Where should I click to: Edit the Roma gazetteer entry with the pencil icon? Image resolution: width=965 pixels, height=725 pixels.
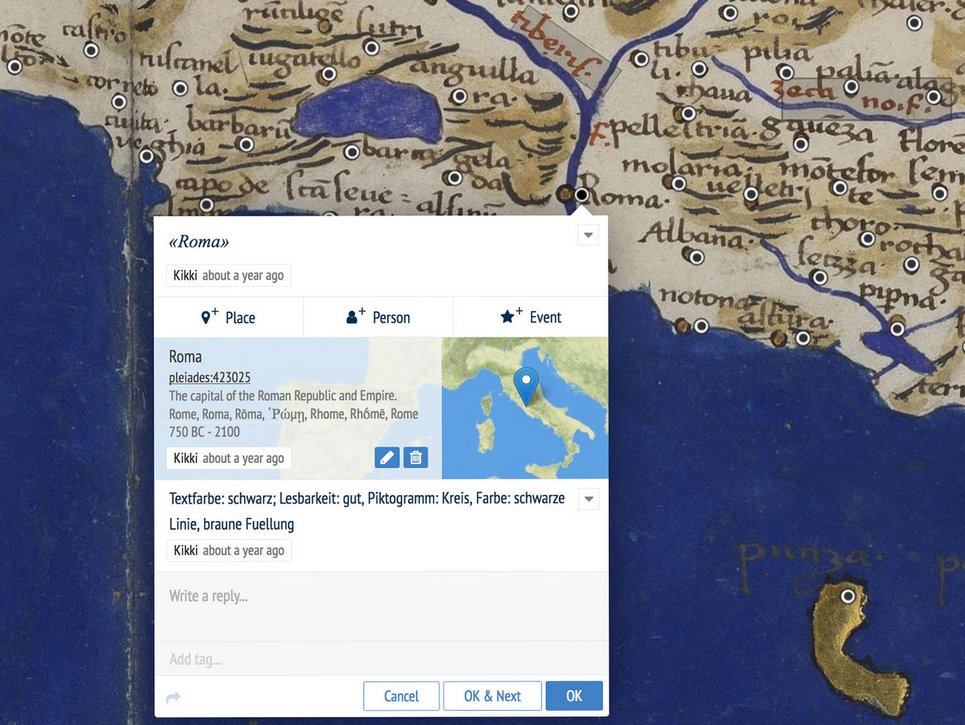387,457
